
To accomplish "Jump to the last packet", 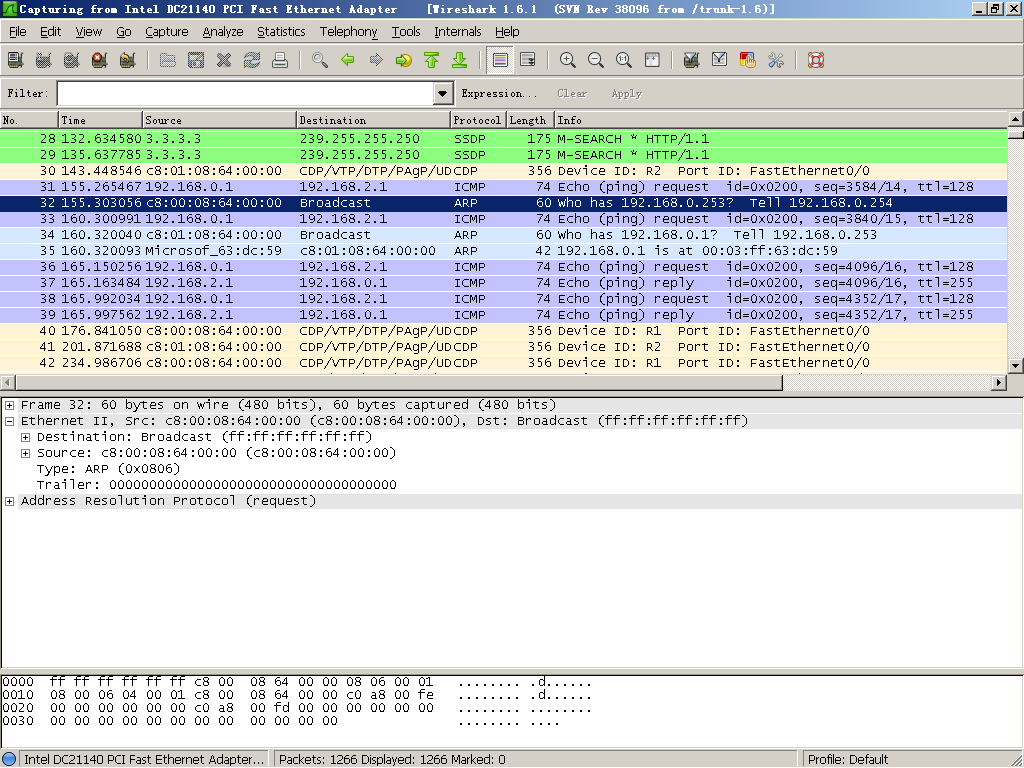I will 460,60.
